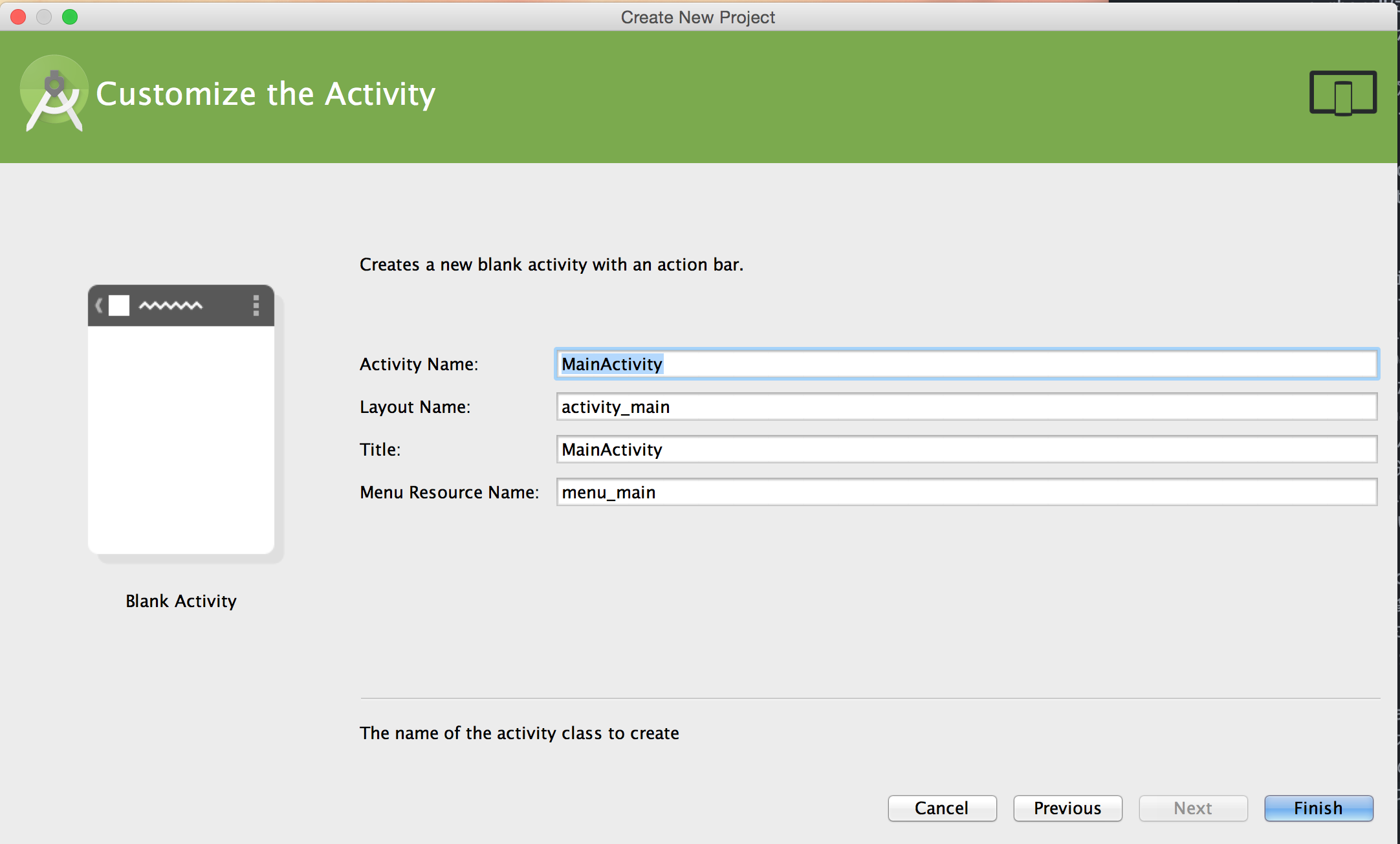
Task: Click the disabled Next button
Action: [1193, 808]
